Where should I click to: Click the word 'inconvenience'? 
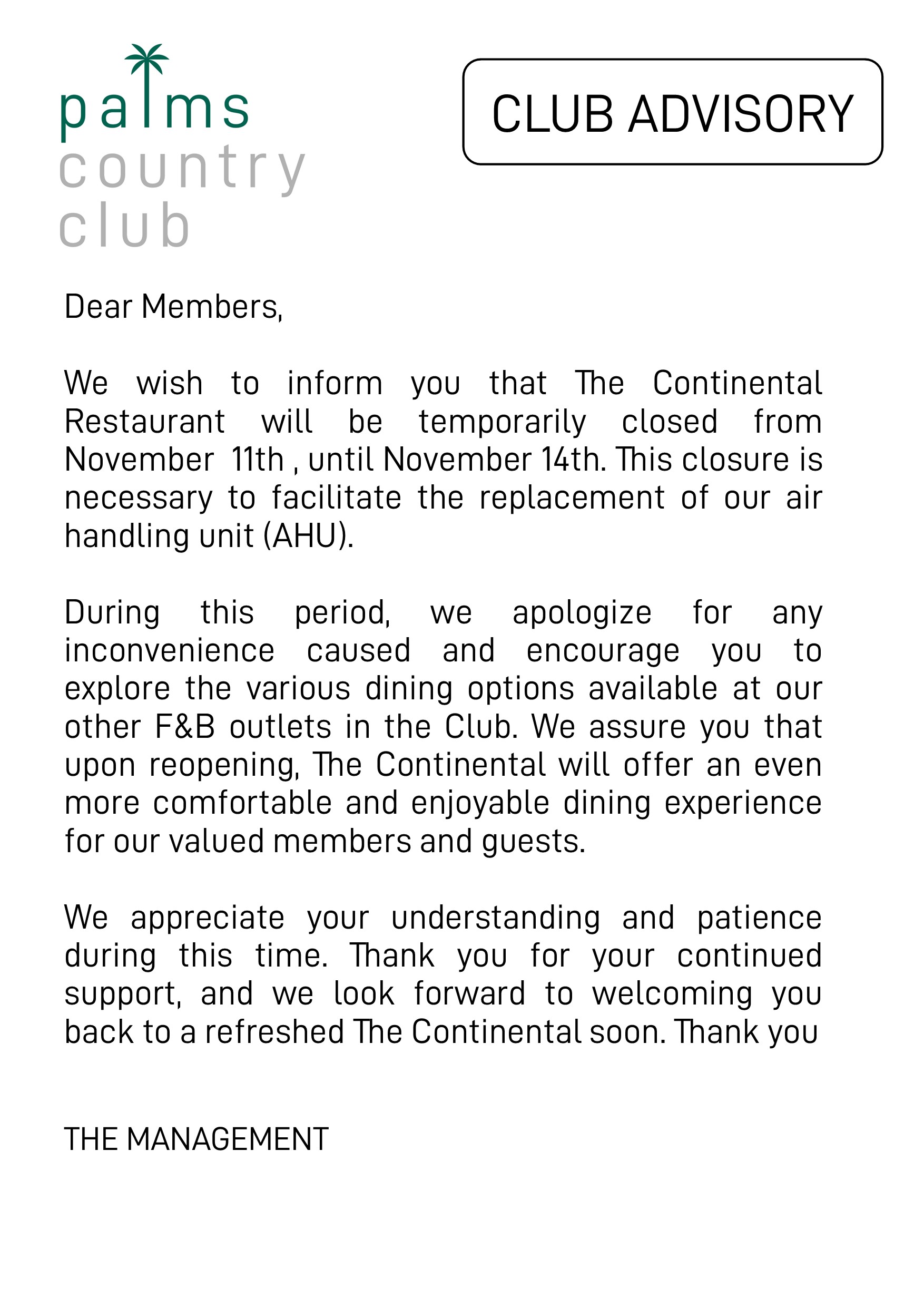tap(170, 651)
